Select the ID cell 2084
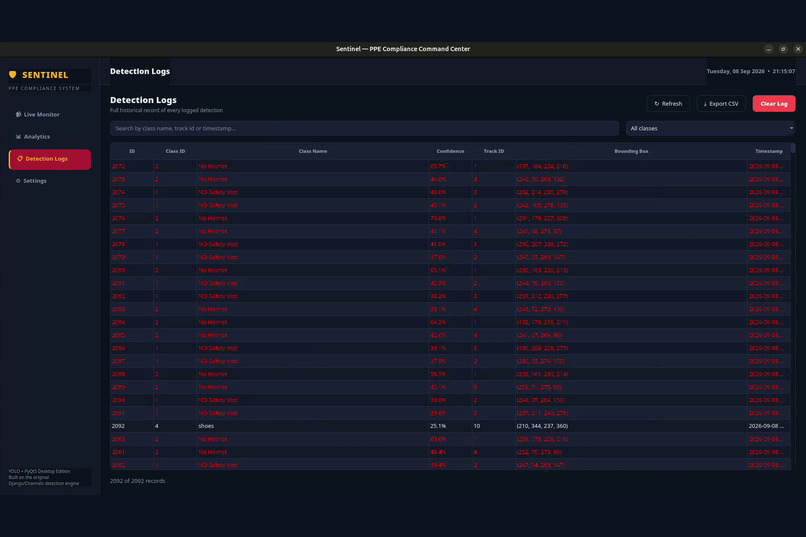 (x=132, y=322)
